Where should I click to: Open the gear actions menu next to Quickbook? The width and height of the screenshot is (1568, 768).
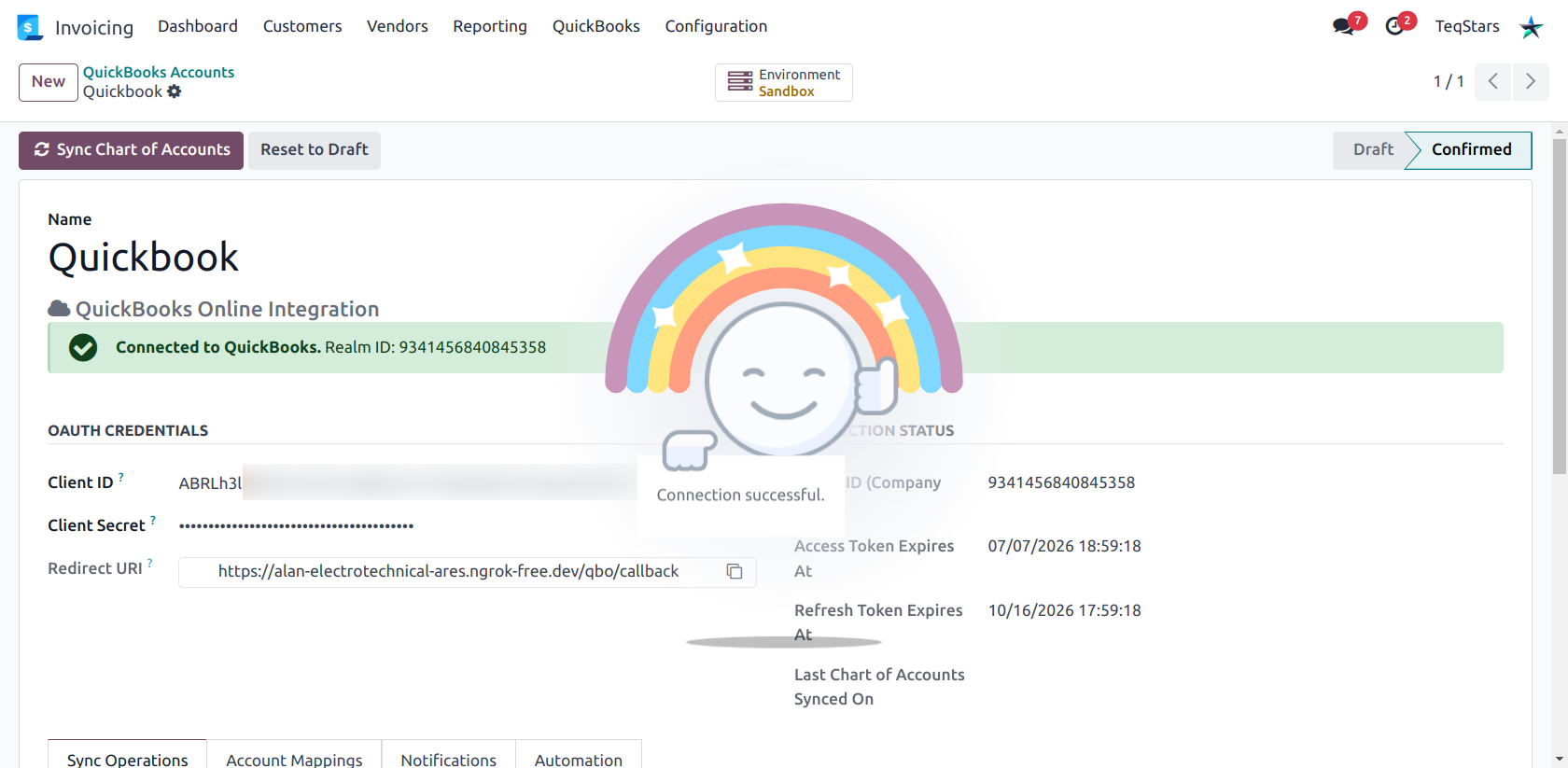(175, 91)
